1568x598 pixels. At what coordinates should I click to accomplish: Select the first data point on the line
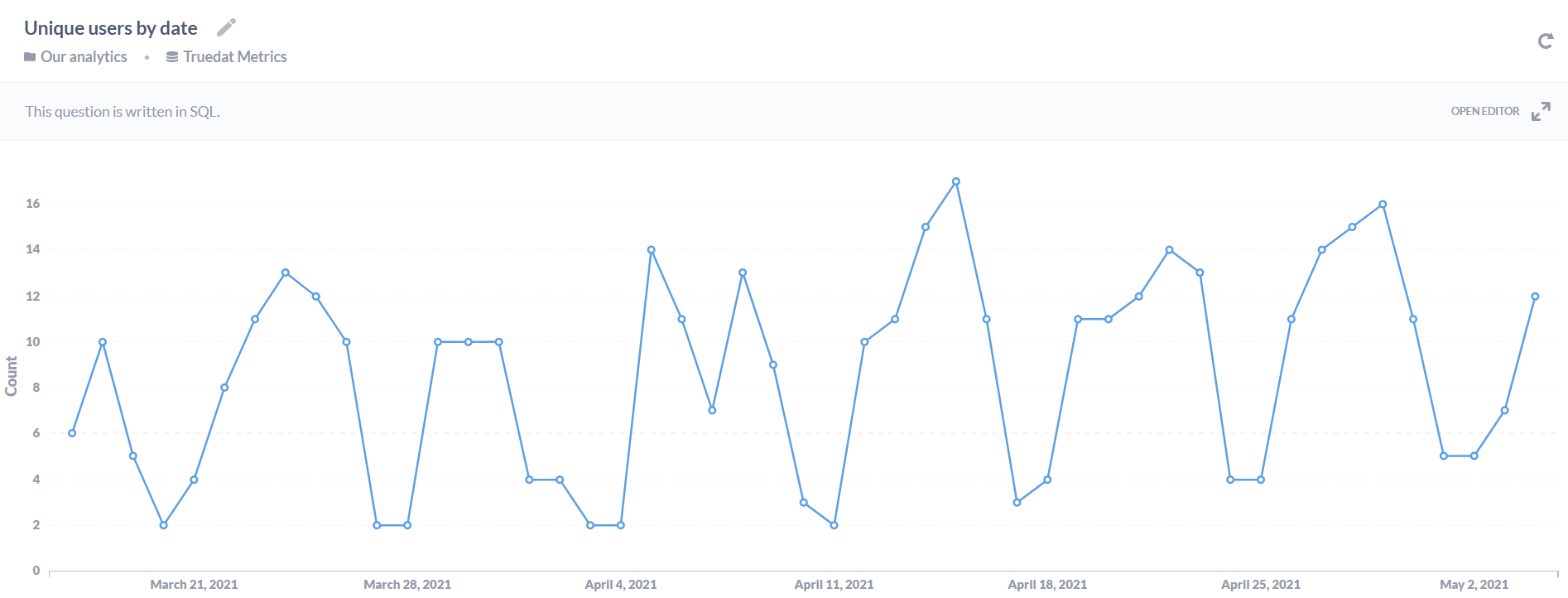(72, 433)
